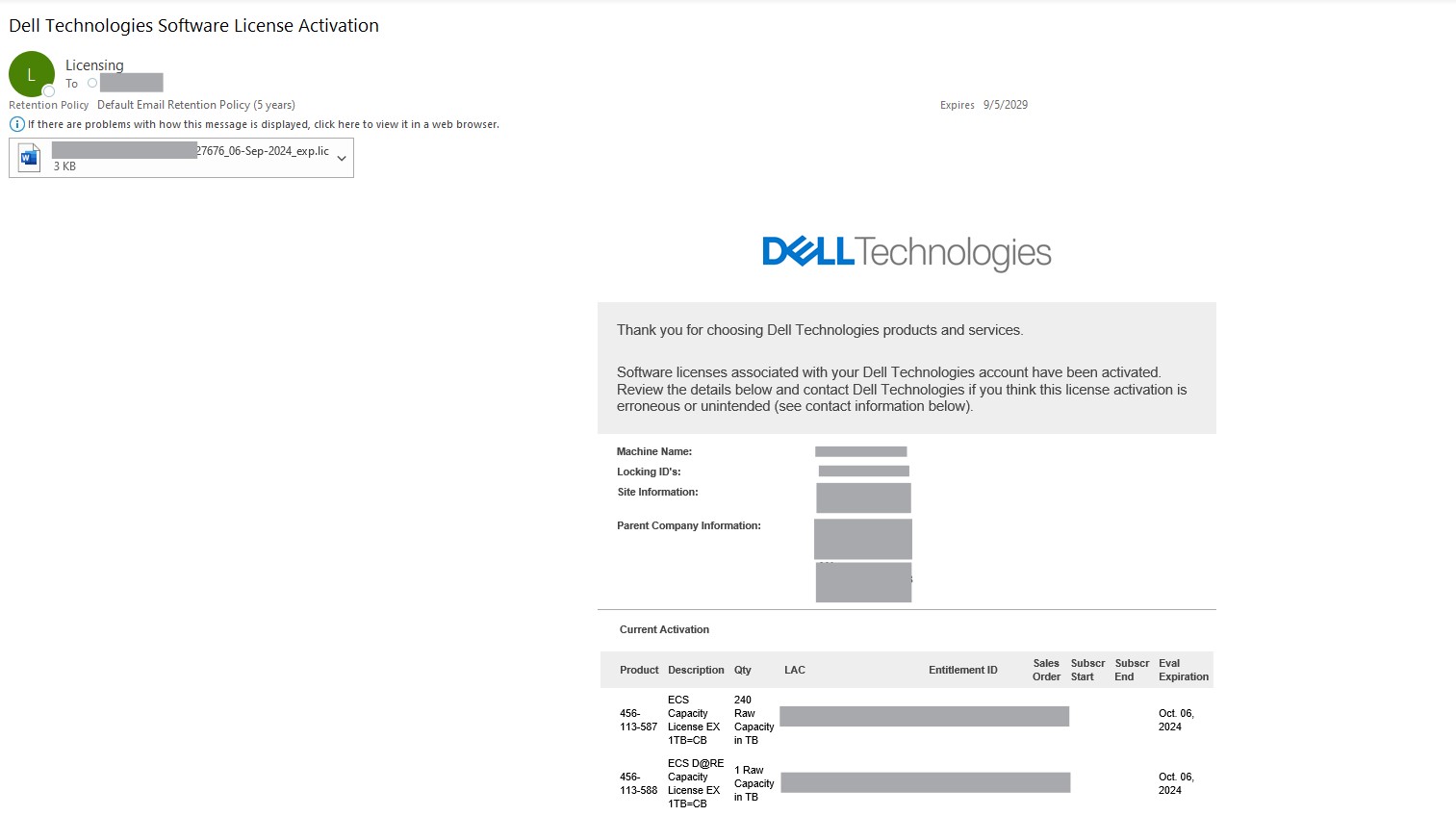1456x816 pixels.
Task: Open the message in a web browser via the info bar
Action: click(x=263, y=124)
